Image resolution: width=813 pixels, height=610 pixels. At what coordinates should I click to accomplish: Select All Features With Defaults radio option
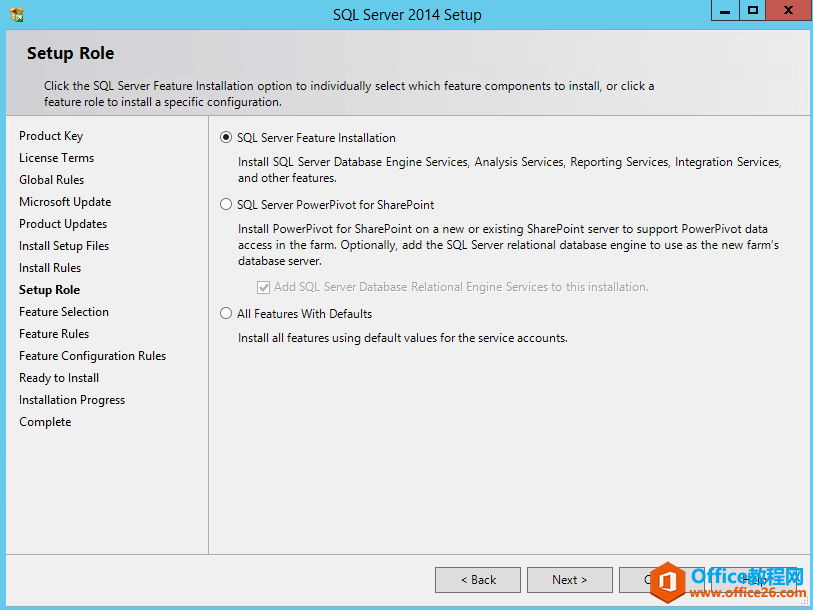tap(226, 313)
